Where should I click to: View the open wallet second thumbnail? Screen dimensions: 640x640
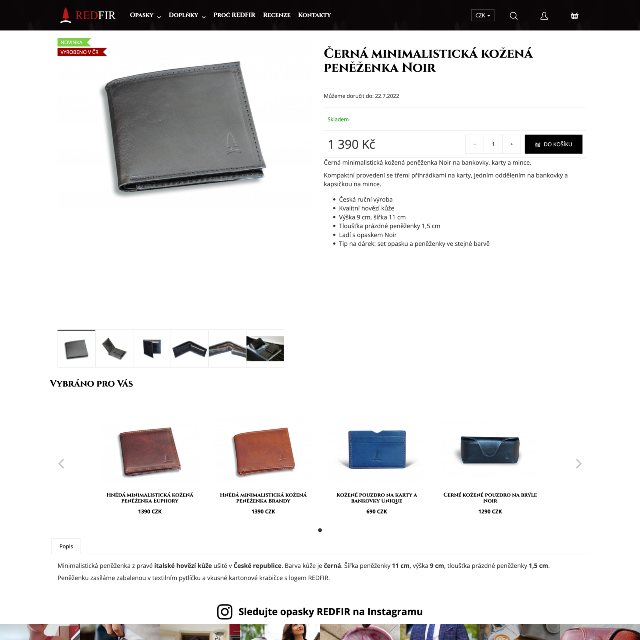click(x=114, y=349)
